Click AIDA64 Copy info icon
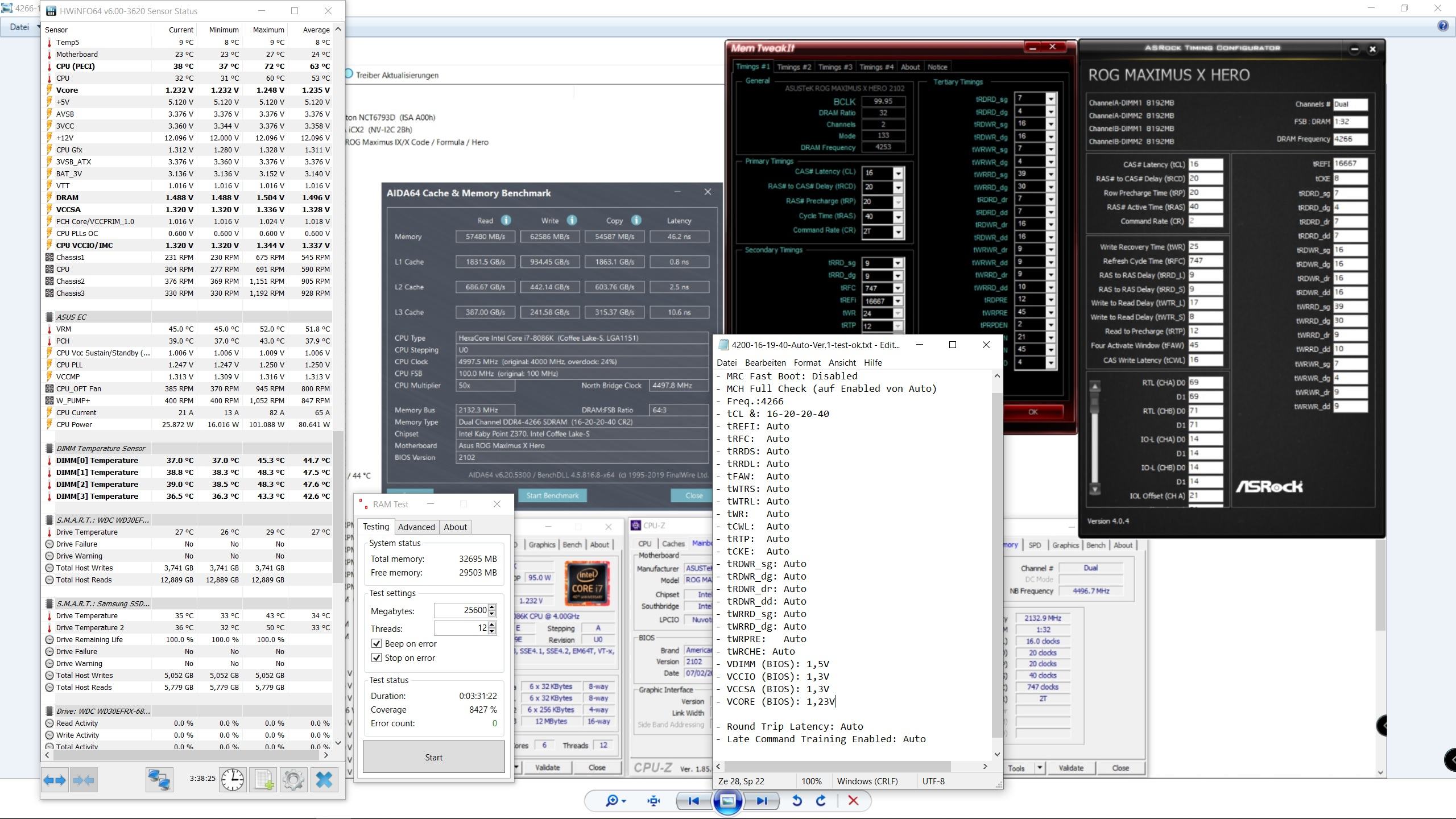 click(x=636, y=220)
